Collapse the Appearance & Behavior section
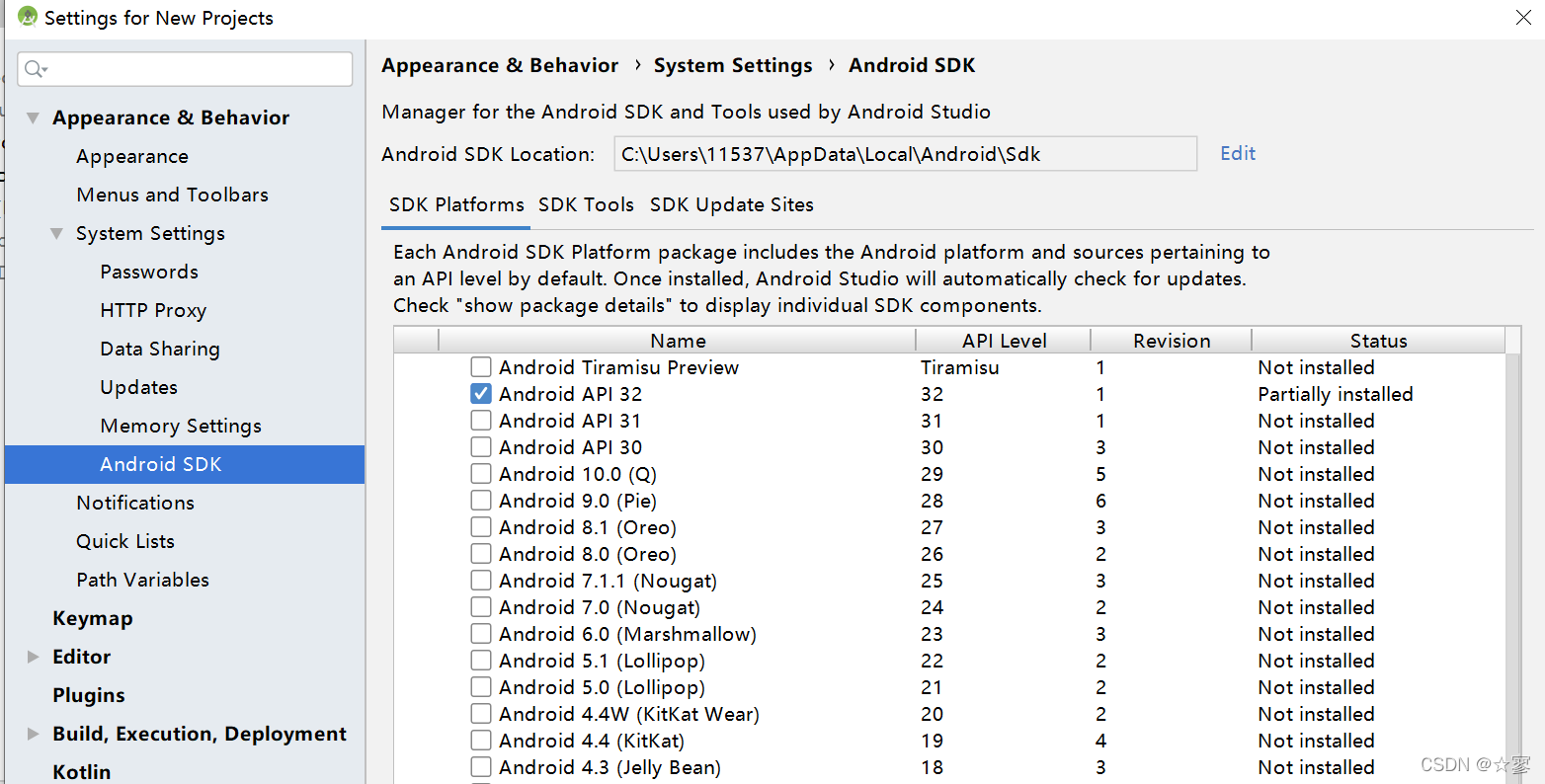1545x784 pixels. tap(33, 117)
